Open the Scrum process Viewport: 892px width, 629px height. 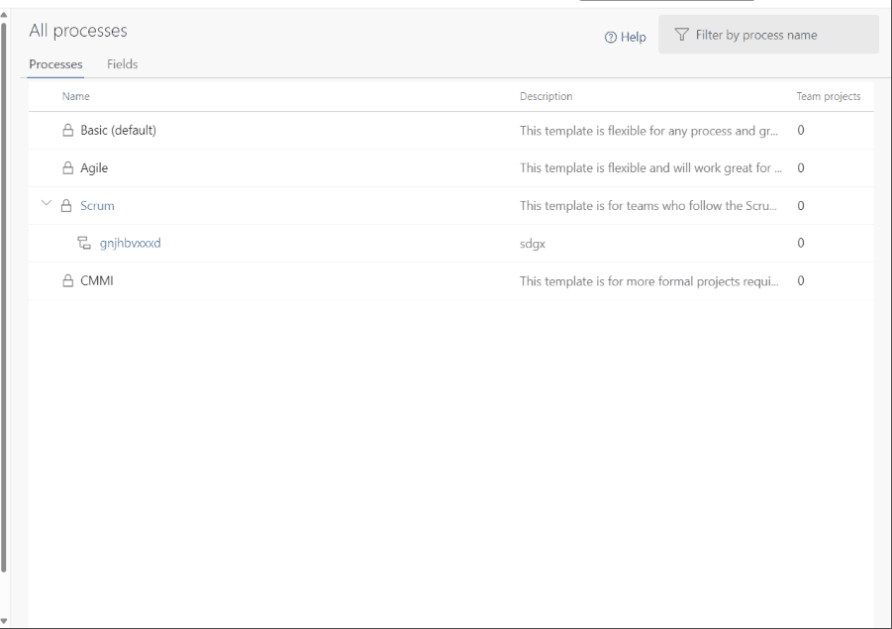[97, 204]
